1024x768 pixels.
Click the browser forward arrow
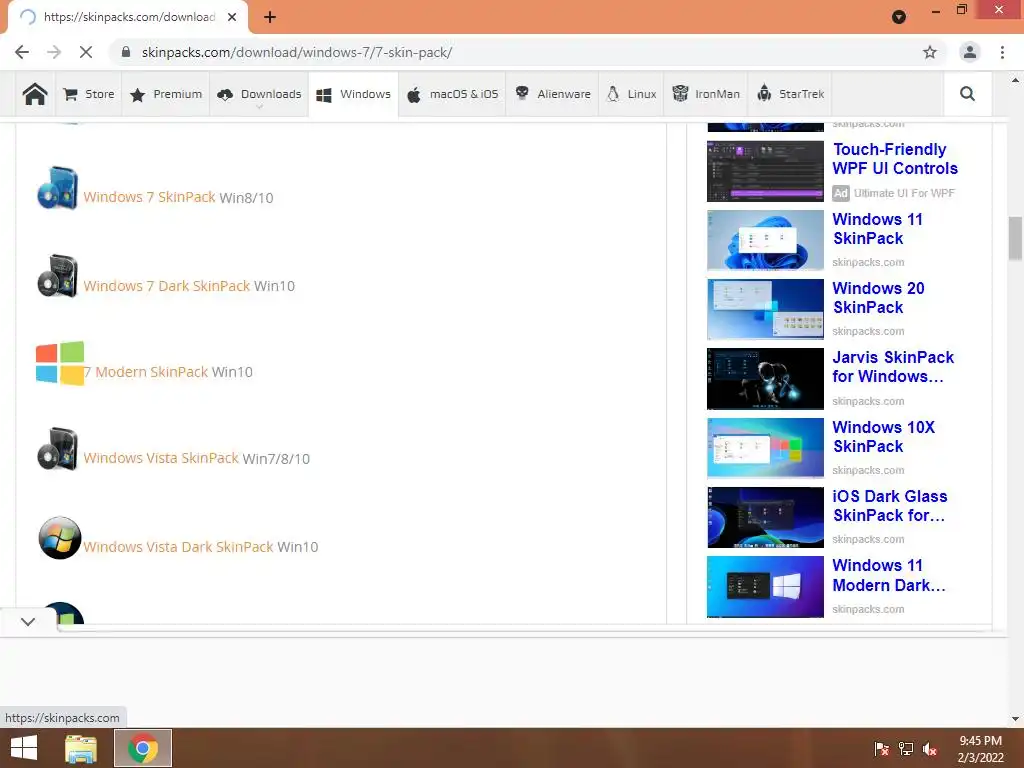[x=54, y=52]
